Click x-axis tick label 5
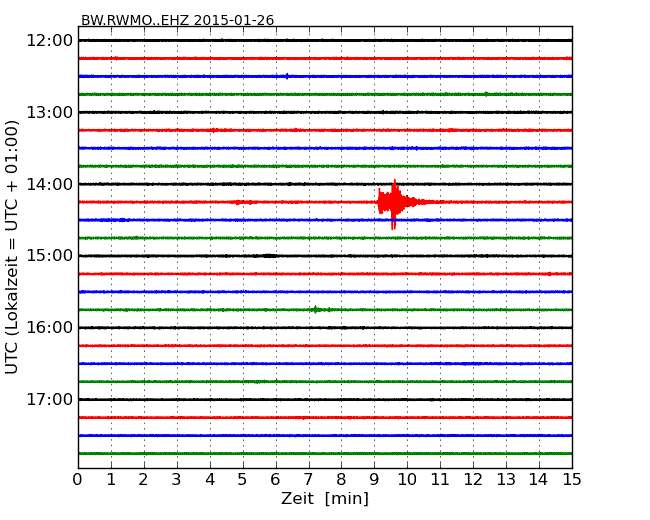650x520 pixels. click(242, 479)
